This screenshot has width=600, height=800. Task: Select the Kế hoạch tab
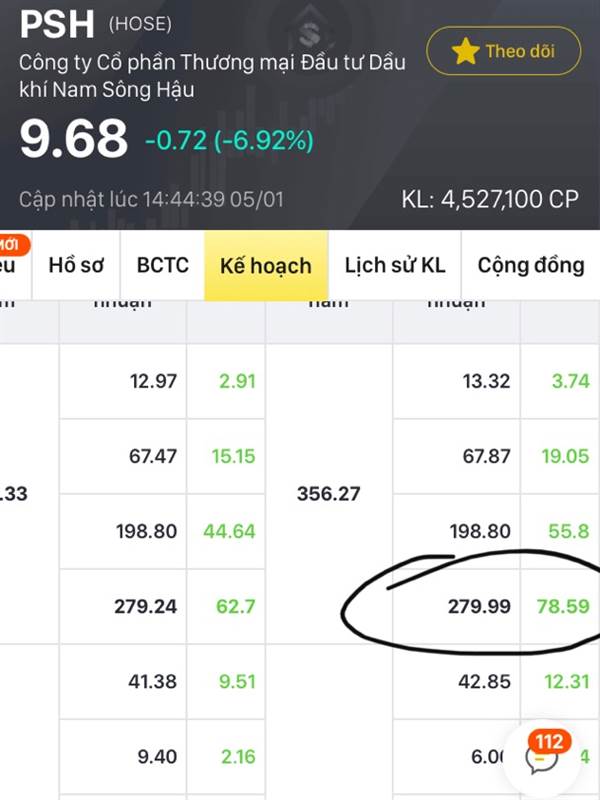pyautogui.click(x=266, y=265)
